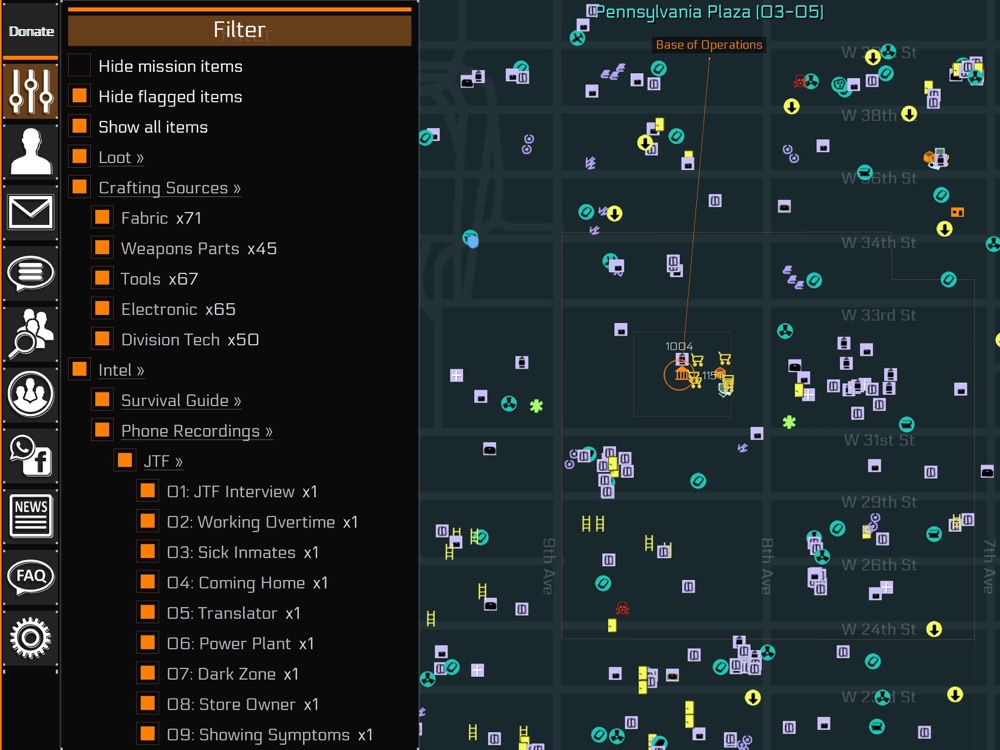Enable the Hide mission items checkbox
1000x750 pixels.
[79, 65]
